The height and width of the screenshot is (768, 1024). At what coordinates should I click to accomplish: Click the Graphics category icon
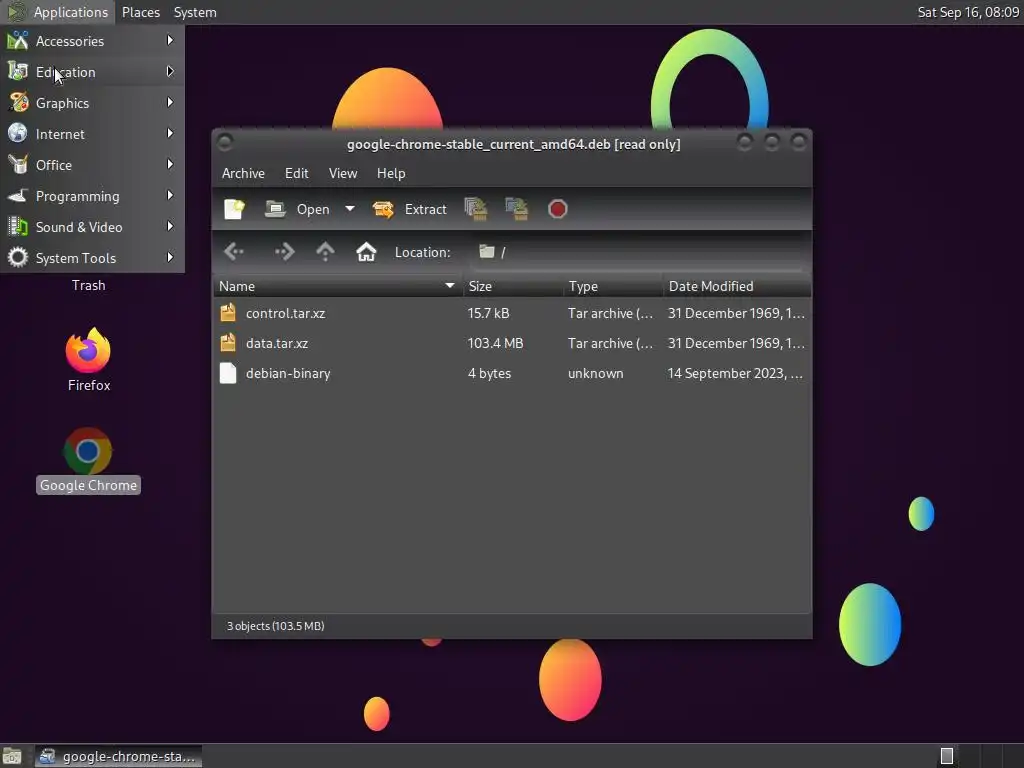(18, 103)
